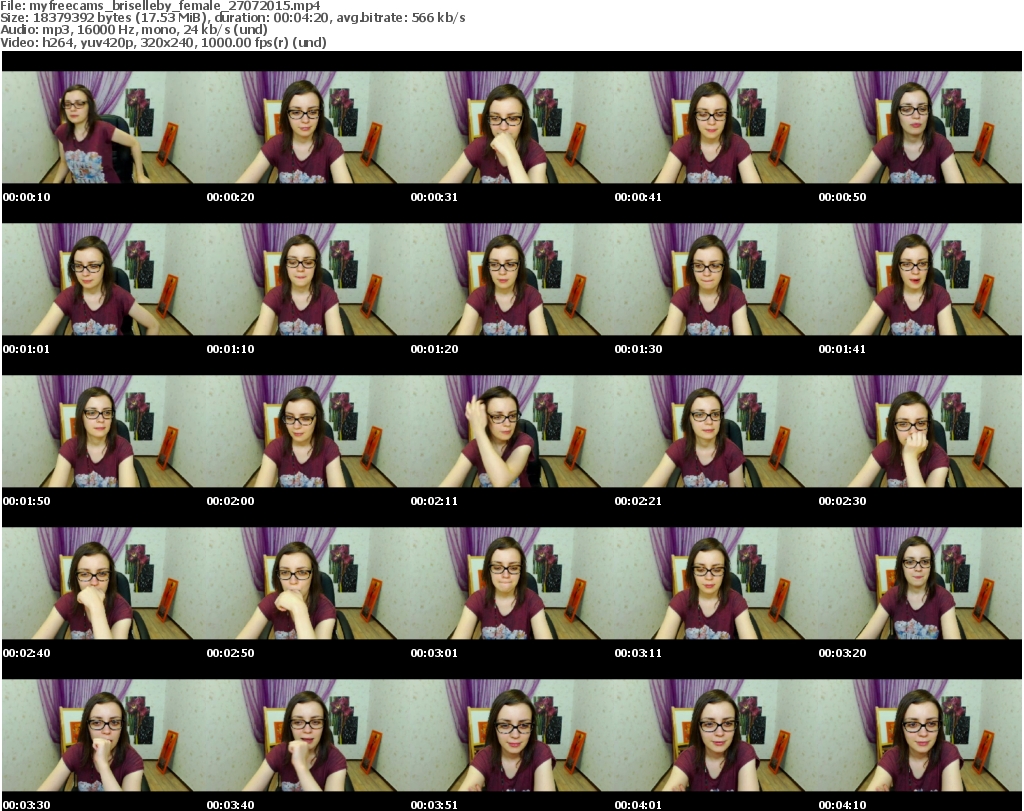Select the thumbnail at 00:03:40

tap(308, 735)
